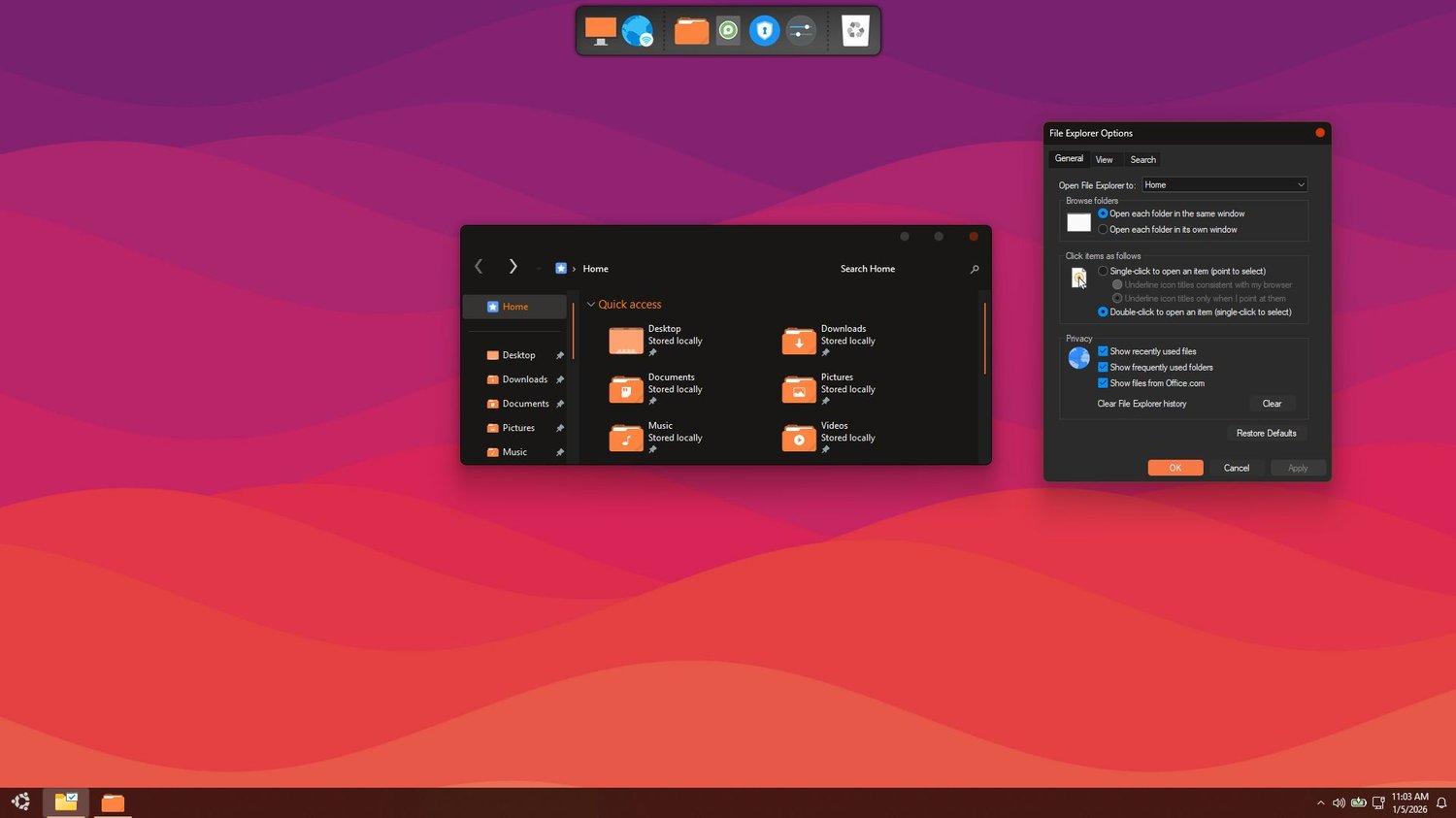This screenshot has width=1456, height=818.
Task: Click the search magnifier in Explorer
Action: point(975,269)
